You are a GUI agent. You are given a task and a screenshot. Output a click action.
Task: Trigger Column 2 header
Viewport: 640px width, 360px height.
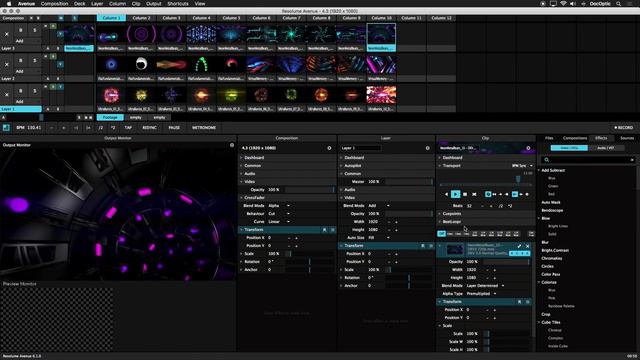pos(141,18)
